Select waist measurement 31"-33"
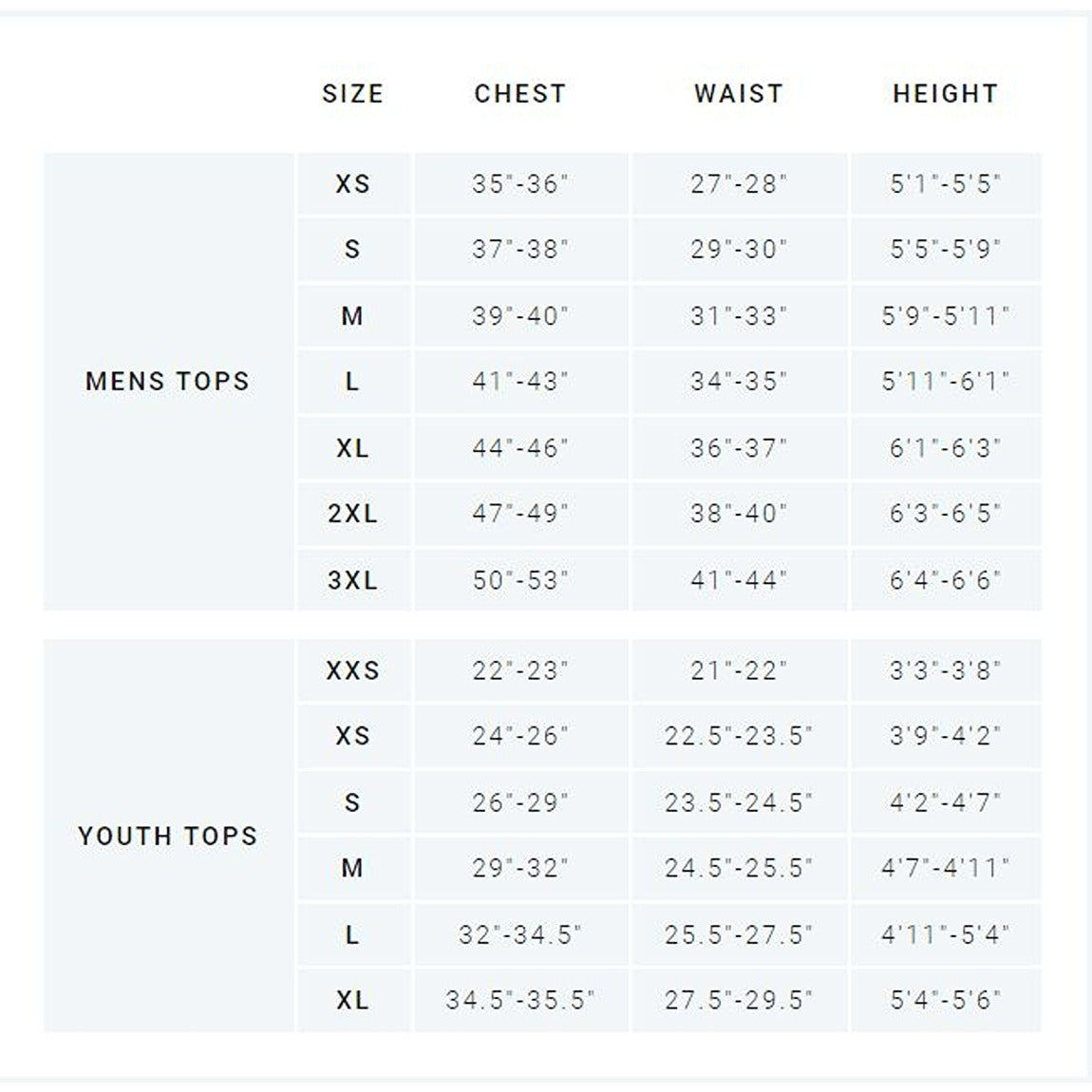Image resolution: width=1092 pixels, height=1092 pixels. 739,316
